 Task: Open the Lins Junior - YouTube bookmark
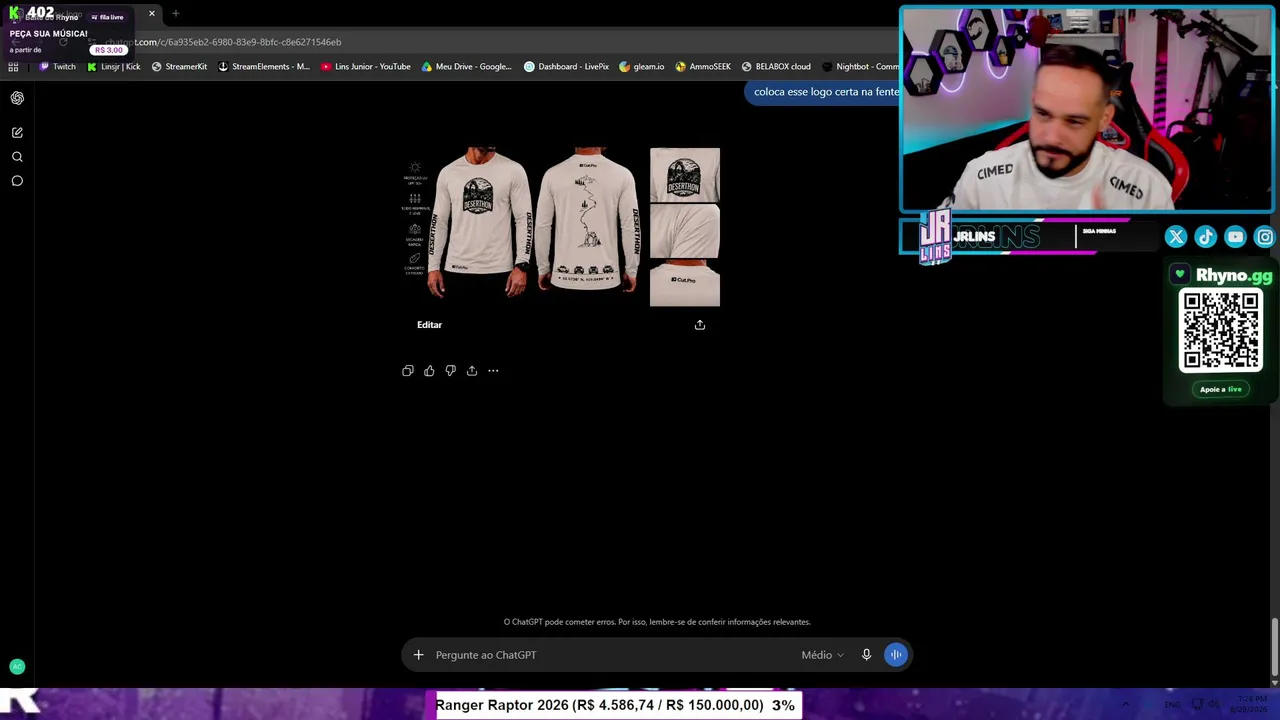click(x=366, y=67)
